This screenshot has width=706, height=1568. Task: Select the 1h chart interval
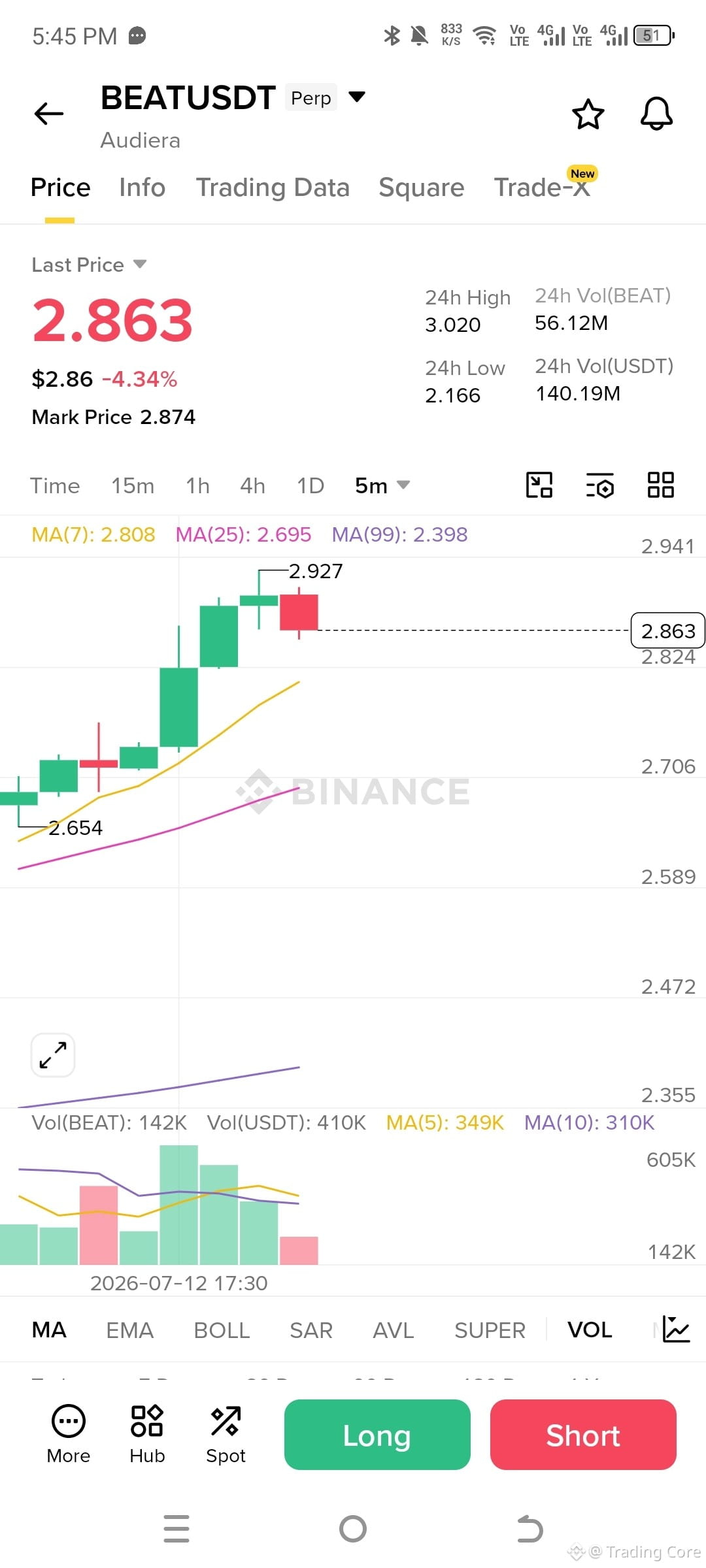[197, 485]
